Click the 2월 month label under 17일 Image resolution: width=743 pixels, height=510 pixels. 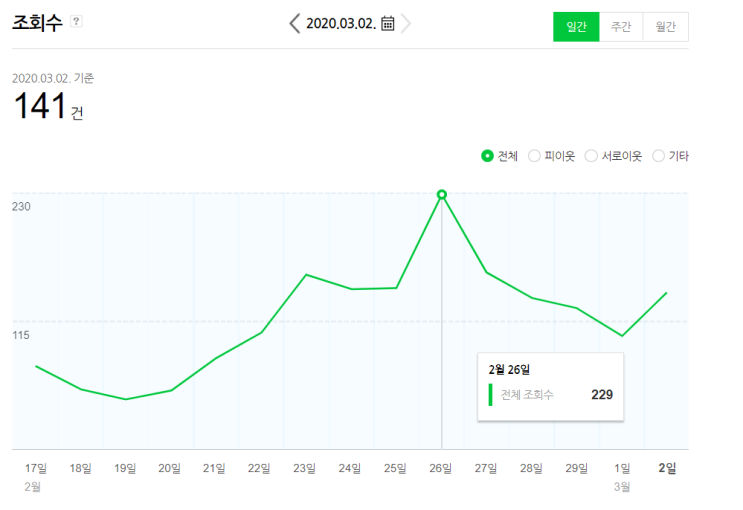[x=33, y=487]
